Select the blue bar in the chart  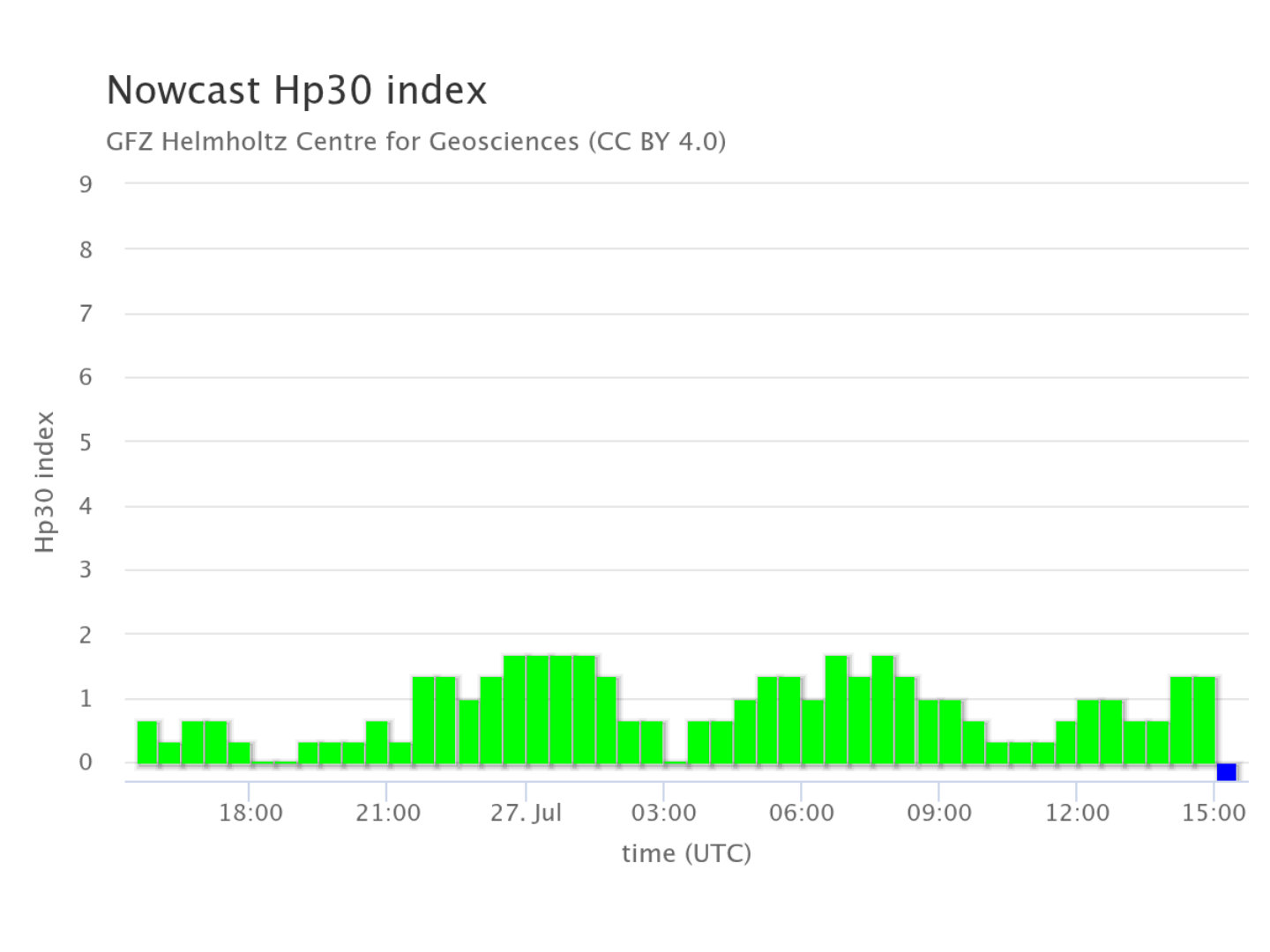(x=1226, y=772)
